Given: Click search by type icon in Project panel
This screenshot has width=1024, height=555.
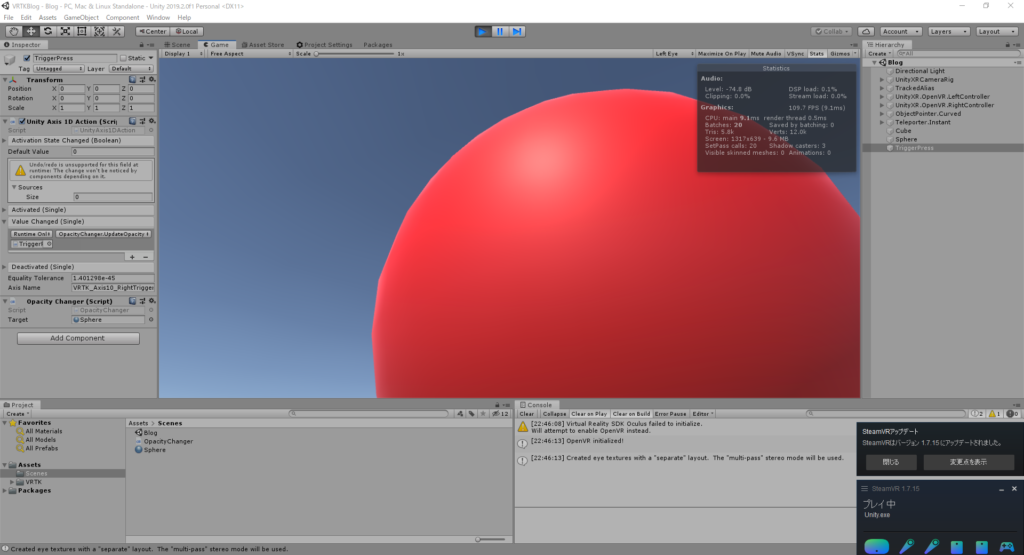Looking at the screenshot, I should pyautogui.click(x=460, y=414).
